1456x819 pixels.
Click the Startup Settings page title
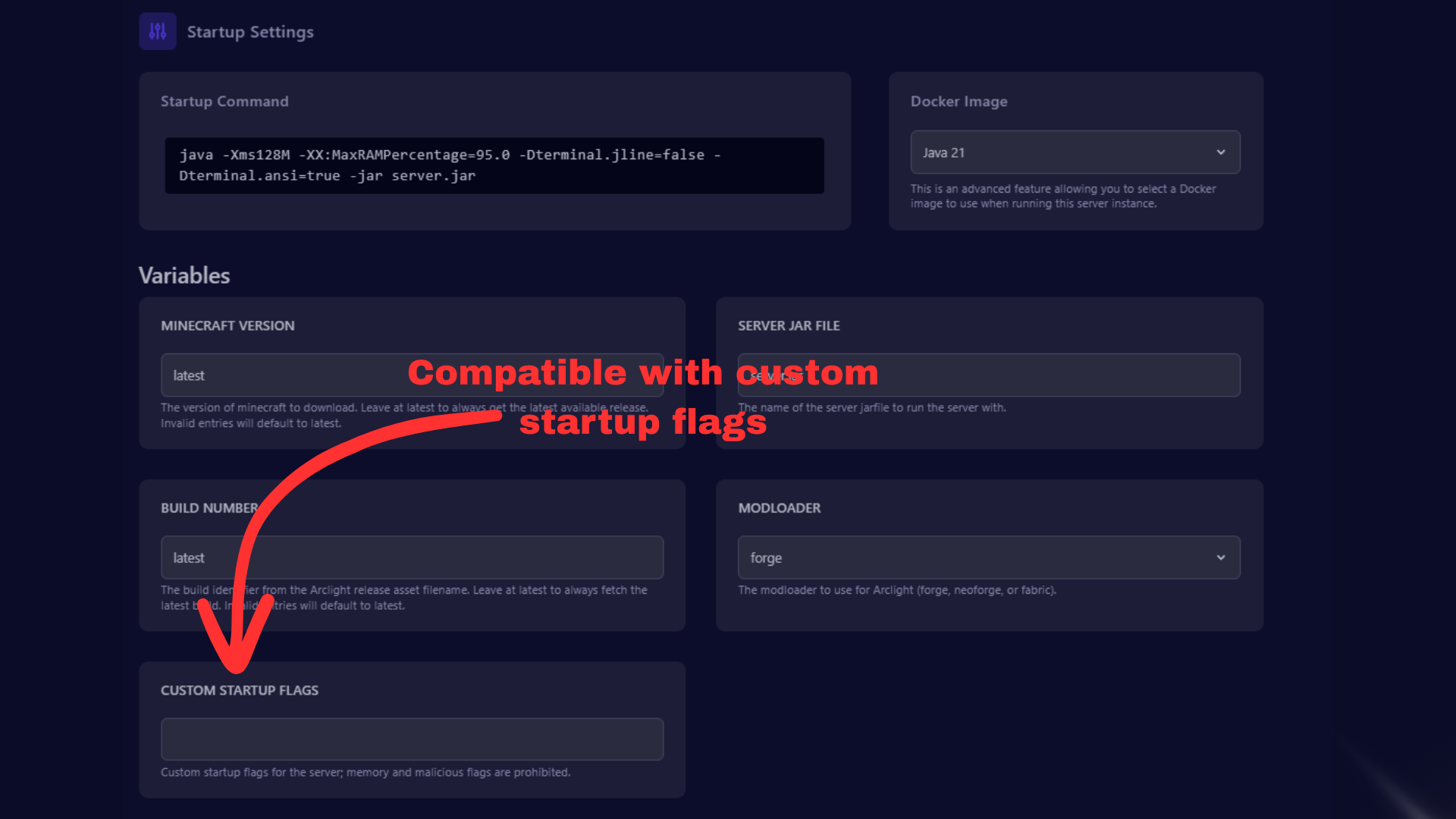coord(250,32)
